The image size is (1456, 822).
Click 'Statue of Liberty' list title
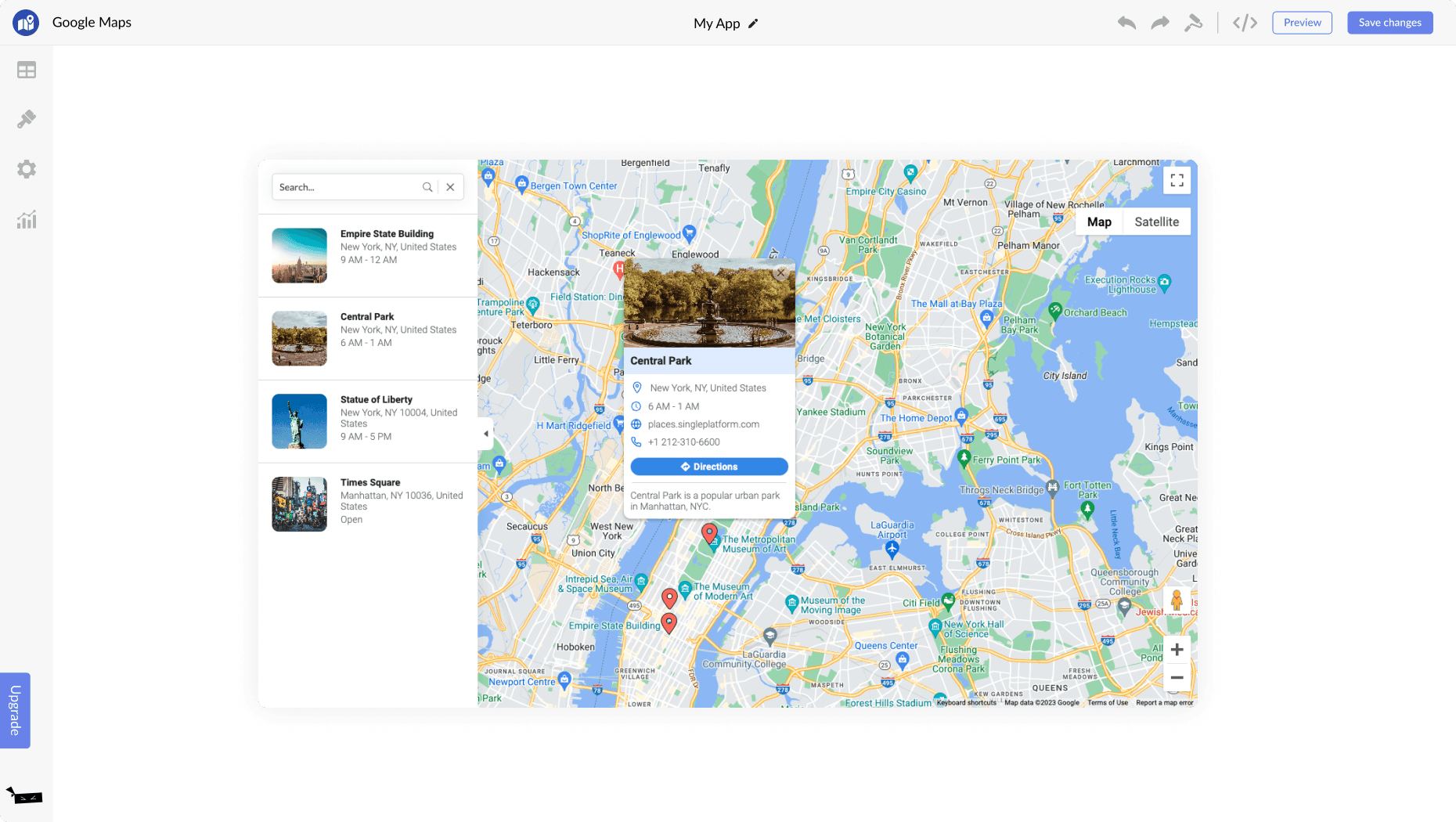point(377,400)
